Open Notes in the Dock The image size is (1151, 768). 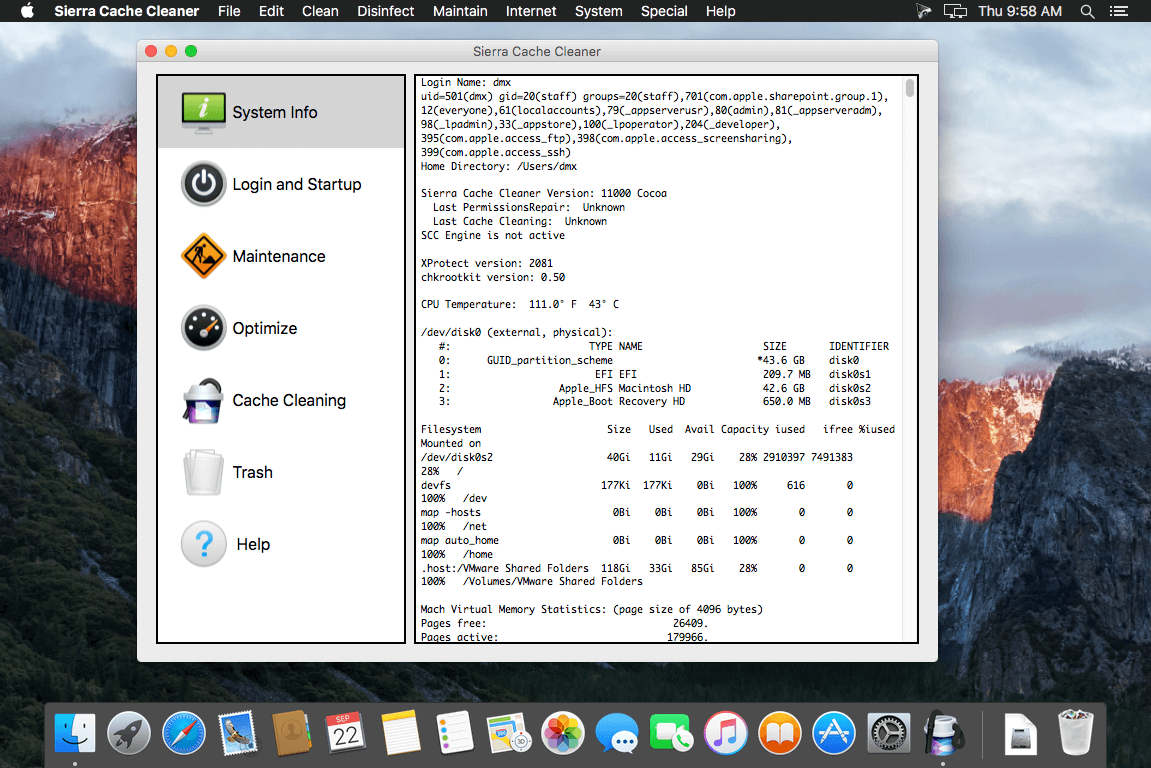(x=401, y=733)
